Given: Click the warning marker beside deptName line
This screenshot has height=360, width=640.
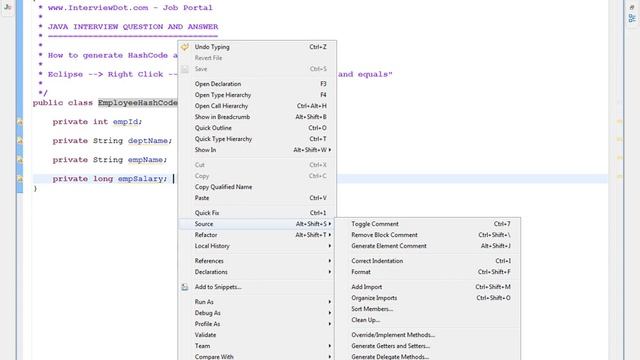Looking at the screenshot, I should 20,140.
